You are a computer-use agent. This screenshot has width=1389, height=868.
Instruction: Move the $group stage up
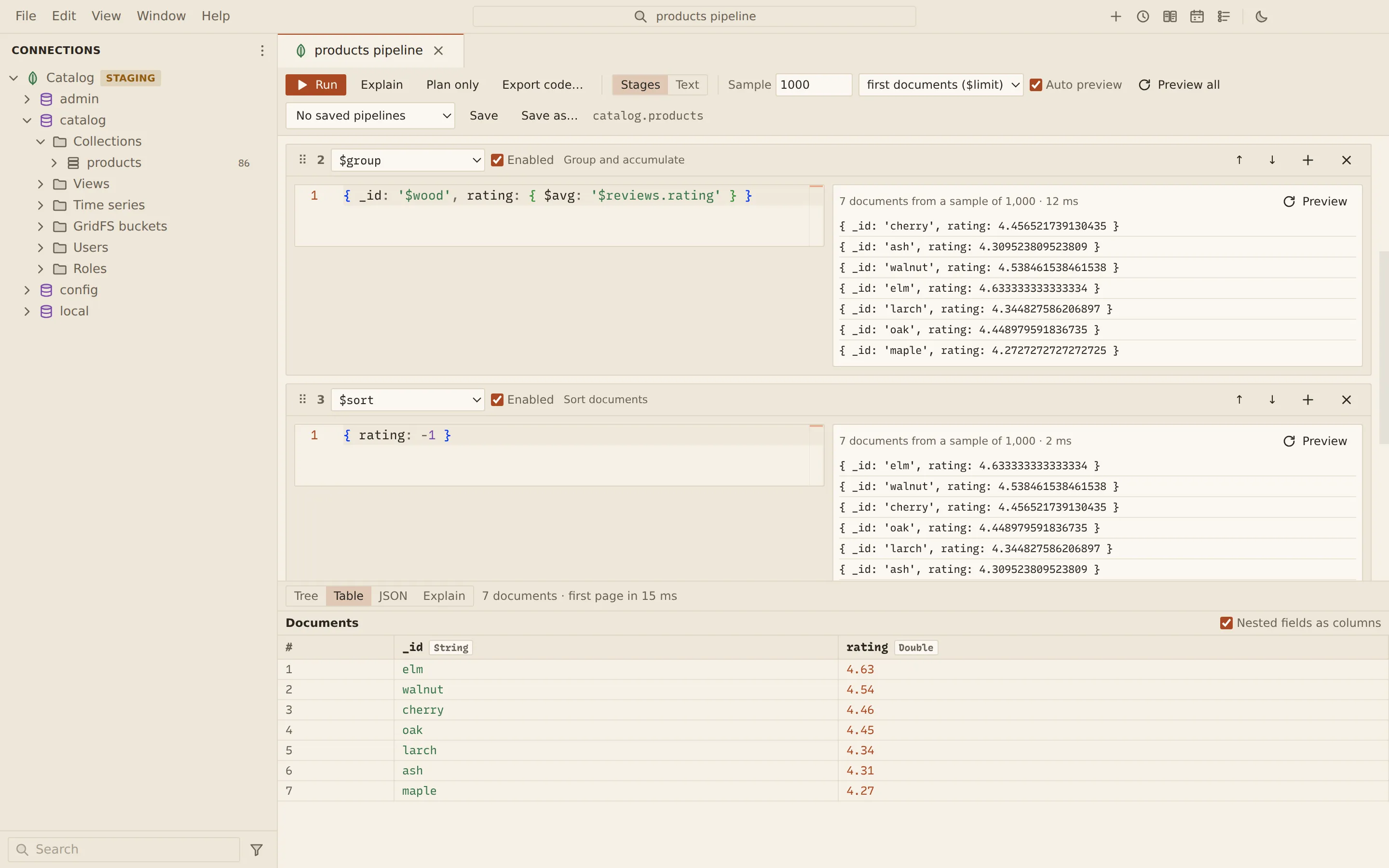point(1239,160)
